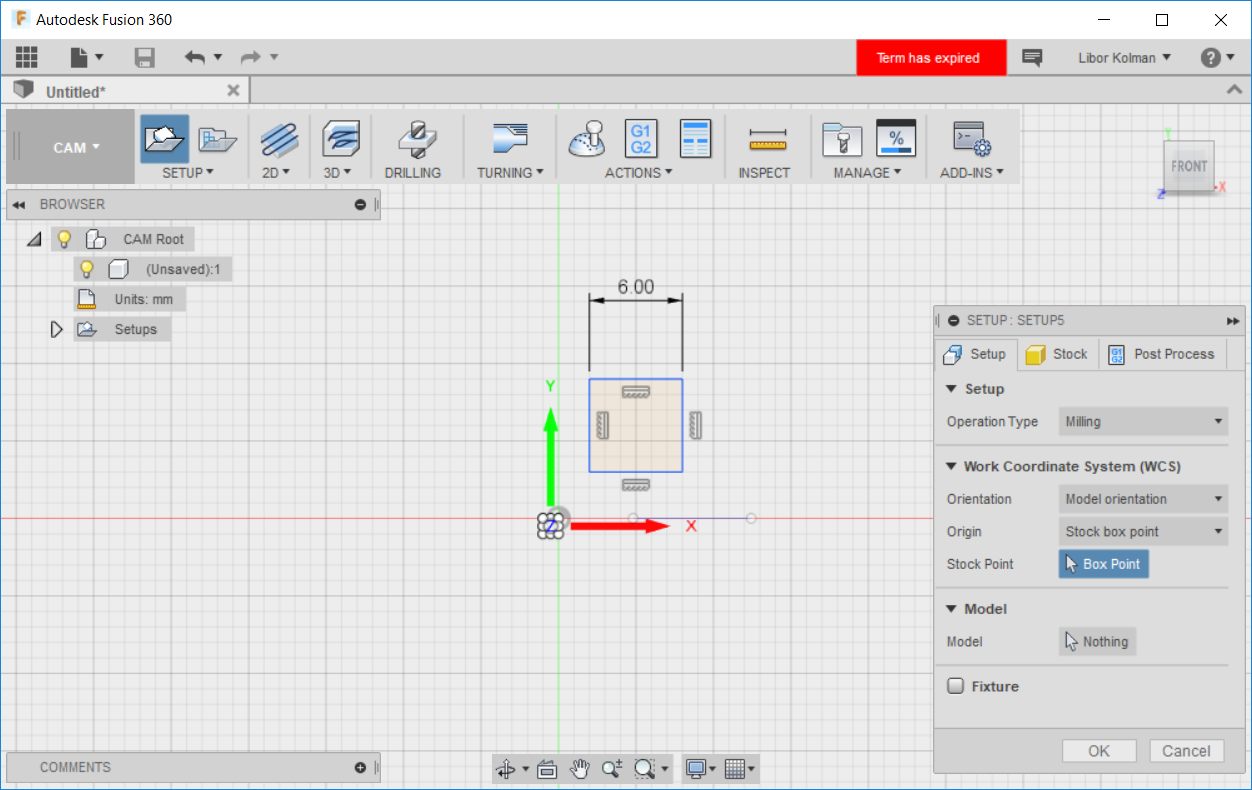Toggle visibility bulb for CAM Root
Image resolution: width=1252 pixels, height=790 pixels.
click(x=64, y=239)
